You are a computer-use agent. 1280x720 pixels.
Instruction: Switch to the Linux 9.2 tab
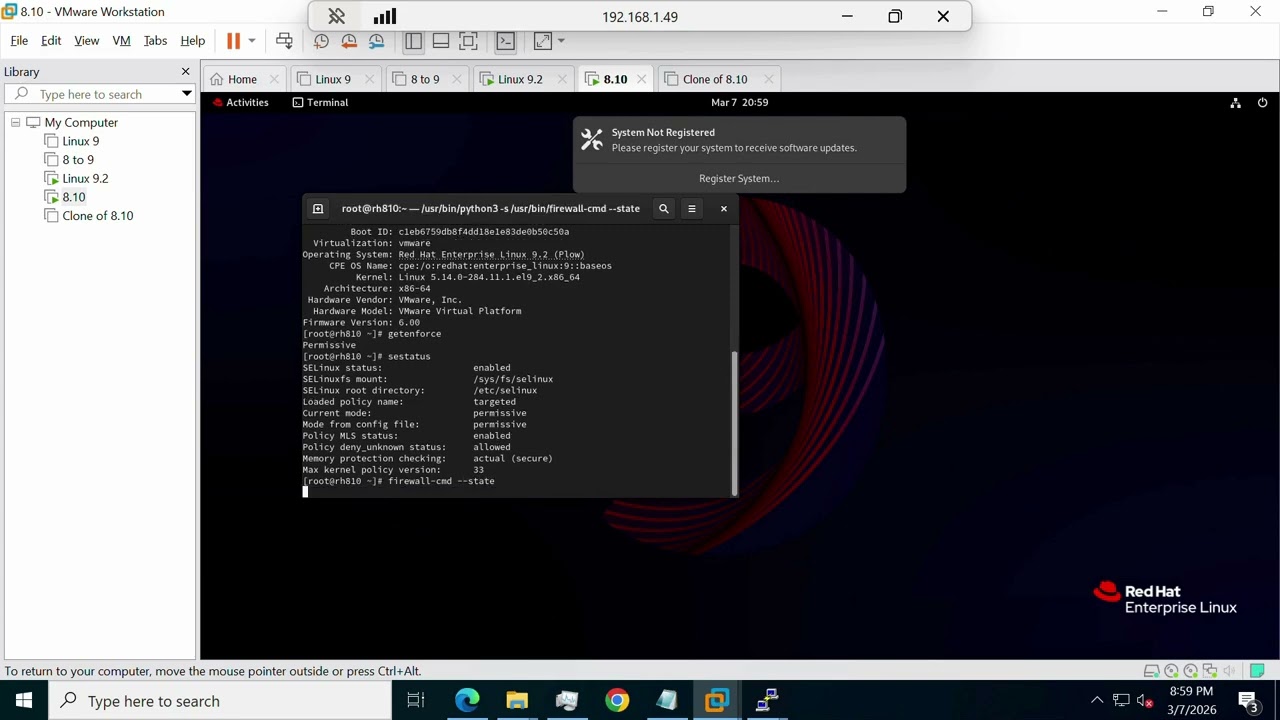click(x=519, y=79)
